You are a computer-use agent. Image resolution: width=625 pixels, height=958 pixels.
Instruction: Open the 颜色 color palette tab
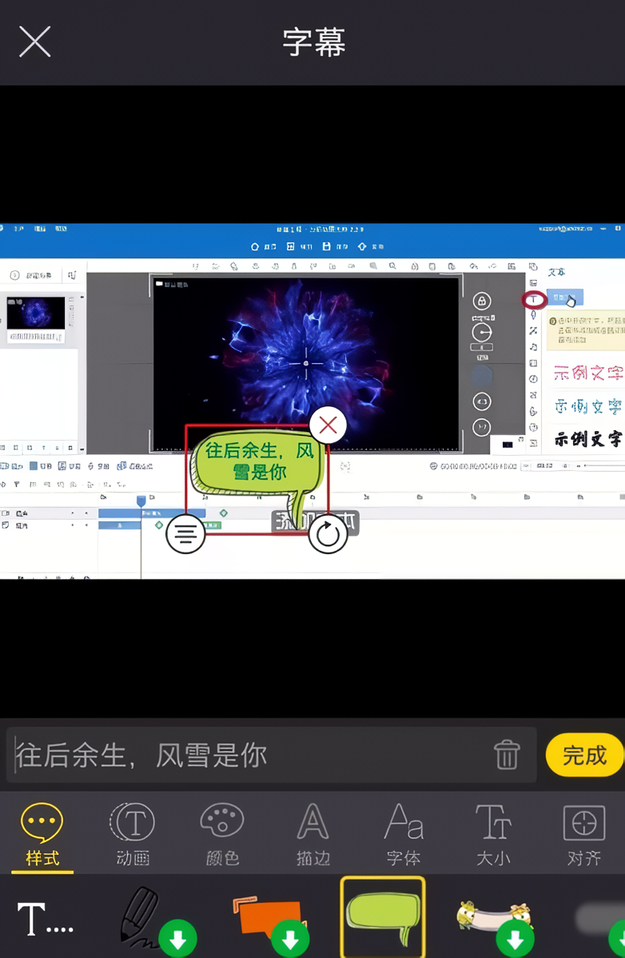coord(222,835)
